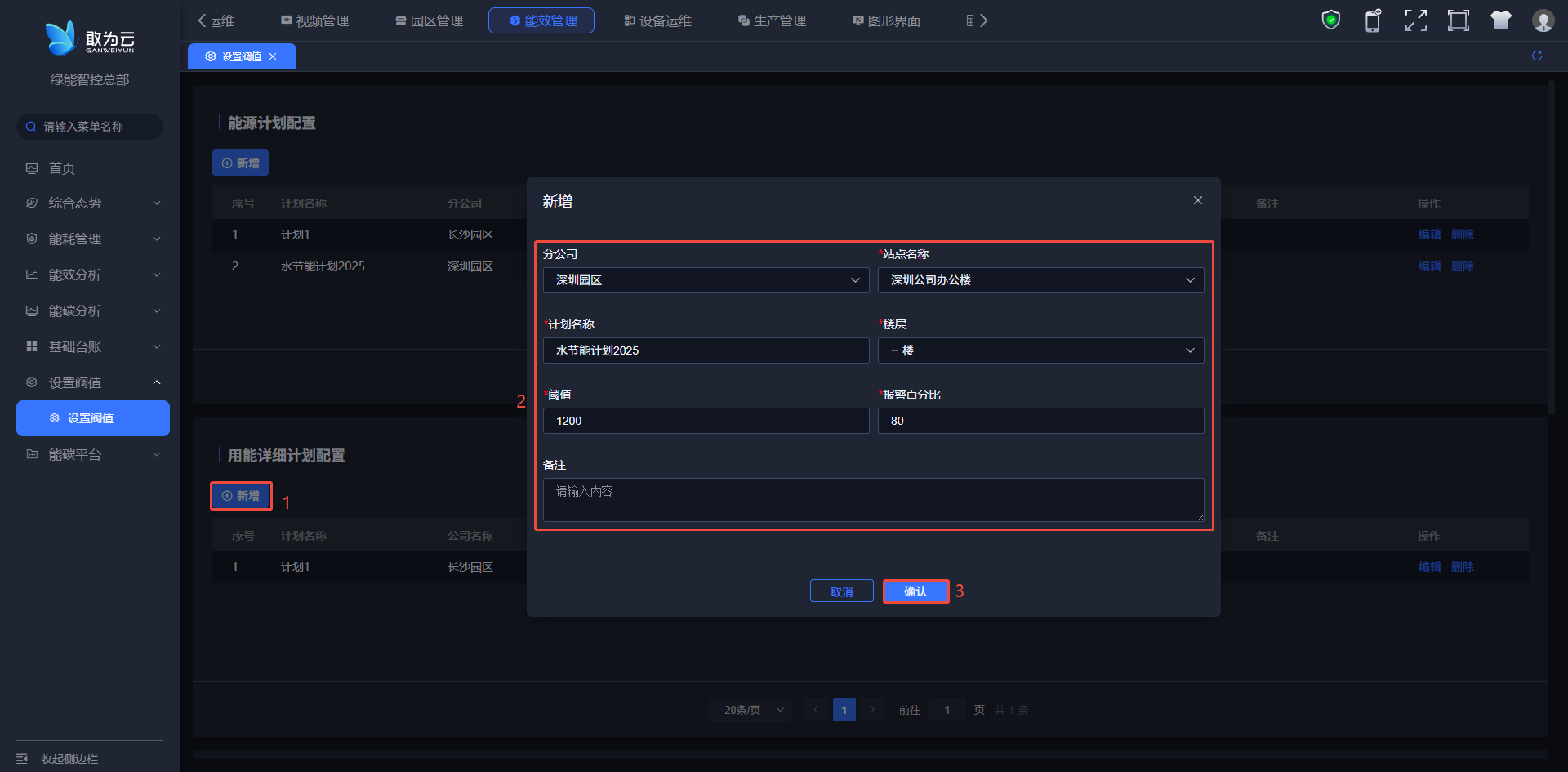Open the 站点名称 dropdown showing 深圳公司办公楼

click(1041, 280)
